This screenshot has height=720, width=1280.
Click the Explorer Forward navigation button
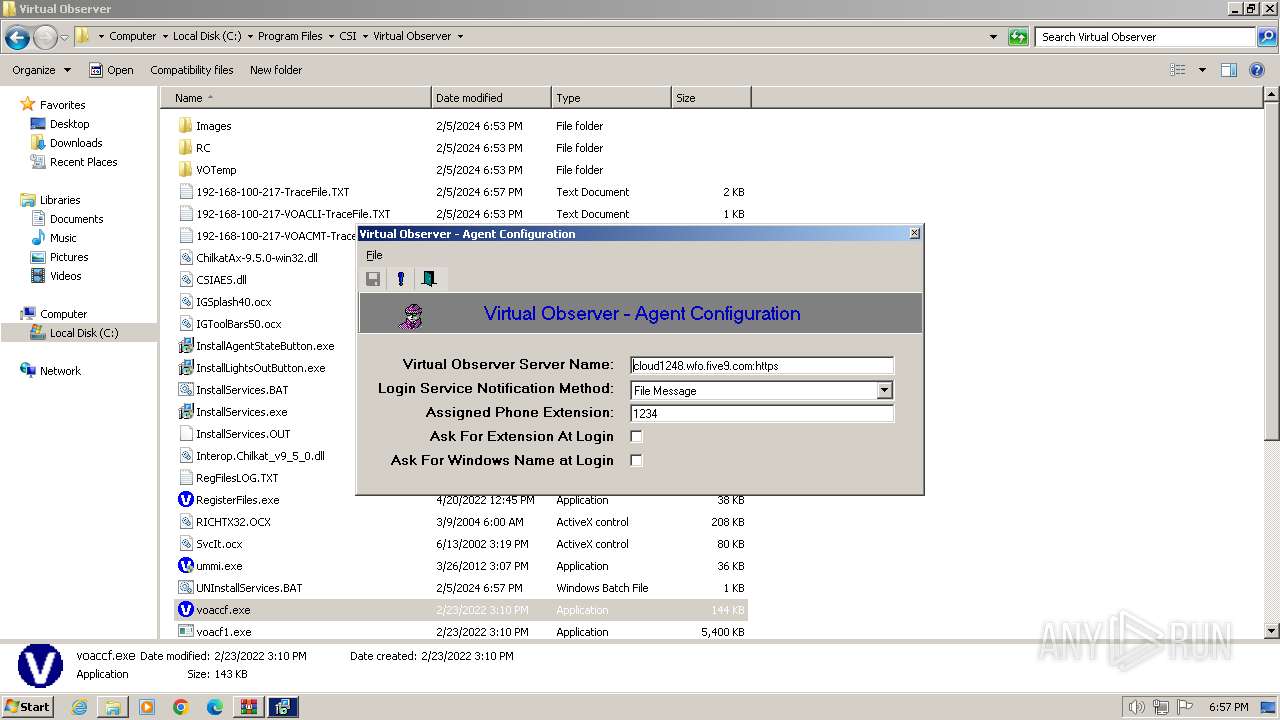pos(45,38)
